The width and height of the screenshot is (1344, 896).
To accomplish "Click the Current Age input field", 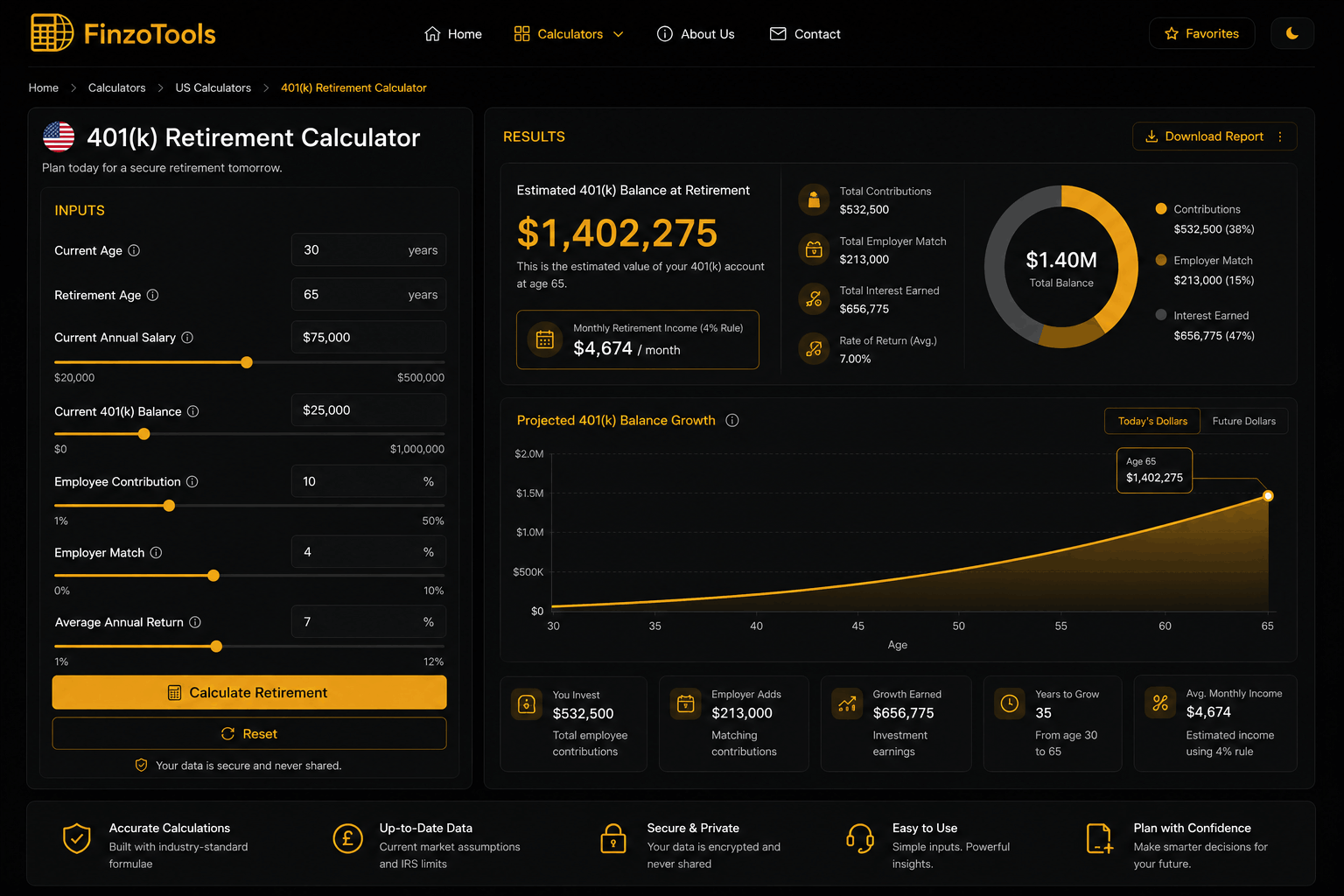I will [368, 249].
